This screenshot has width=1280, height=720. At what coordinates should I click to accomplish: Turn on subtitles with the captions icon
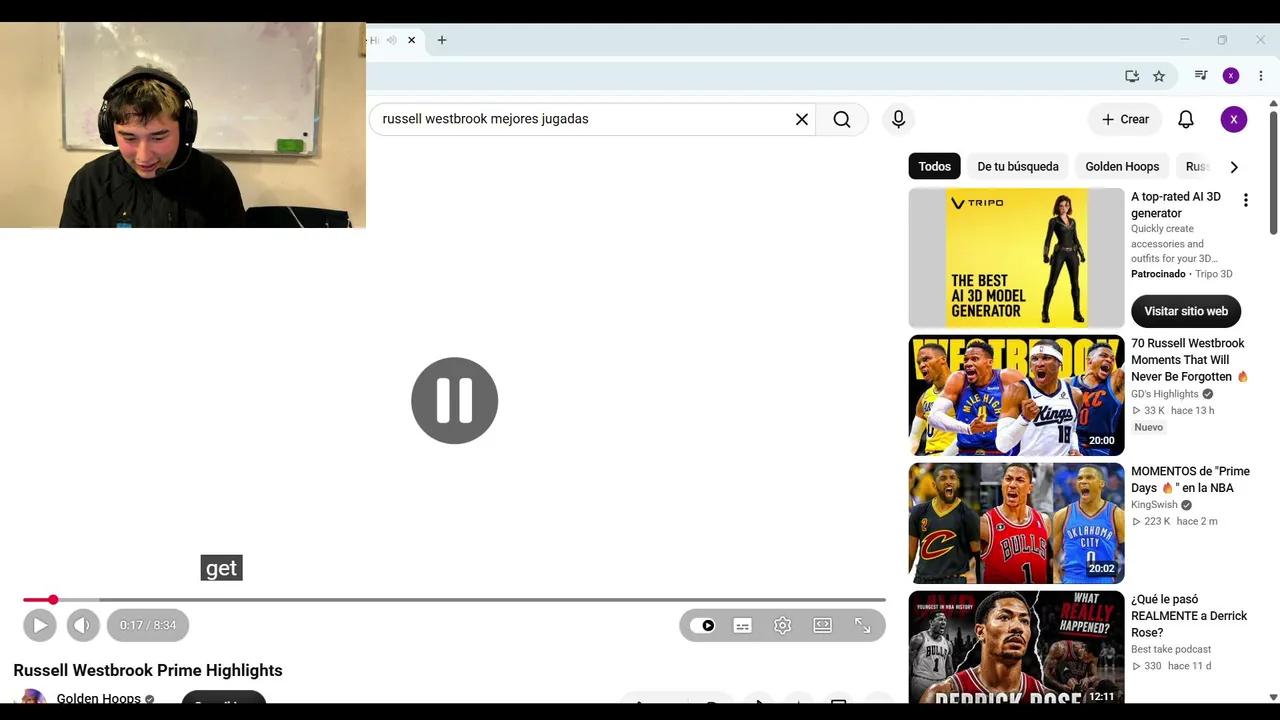[742, 625]
